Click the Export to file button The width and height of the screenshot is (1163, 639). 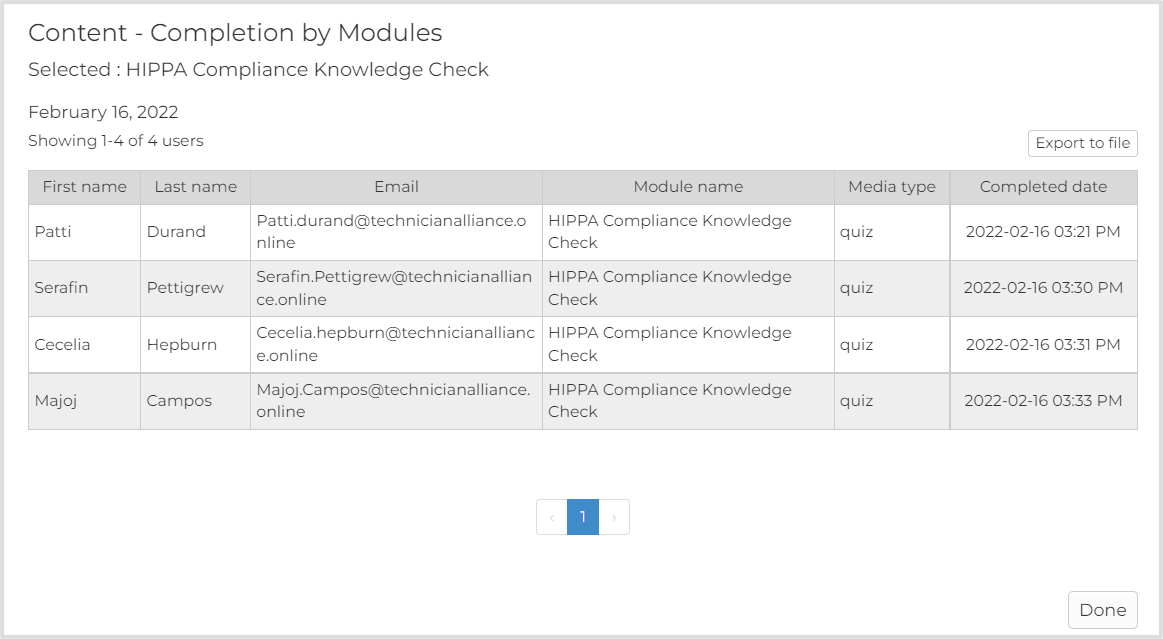[x=1082, y=143]
